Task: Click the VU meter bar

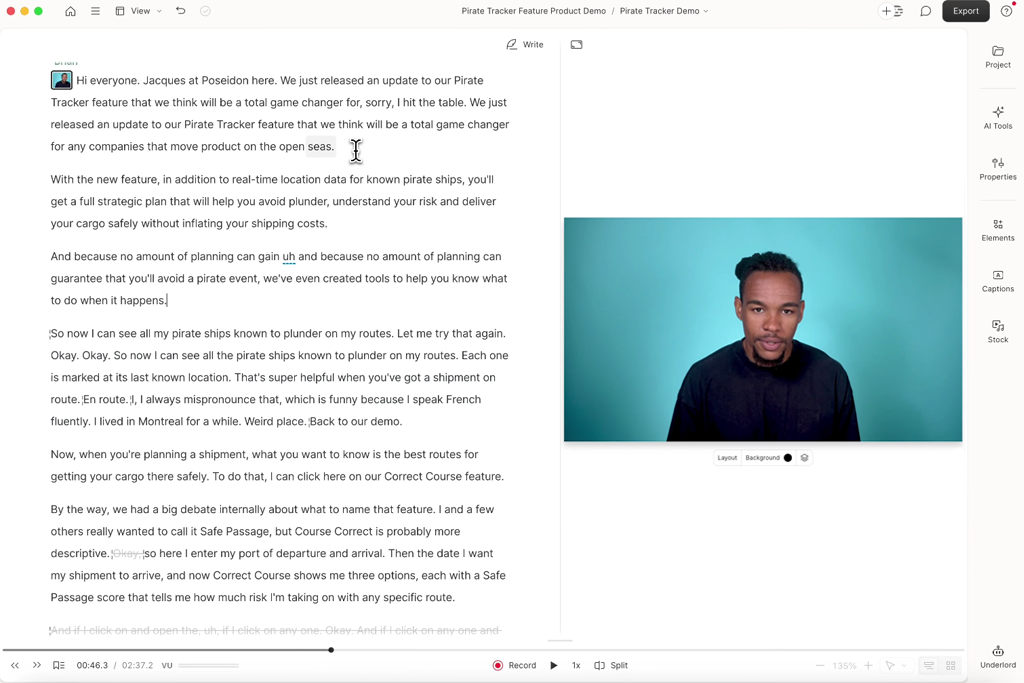Action: coord(208,665)
